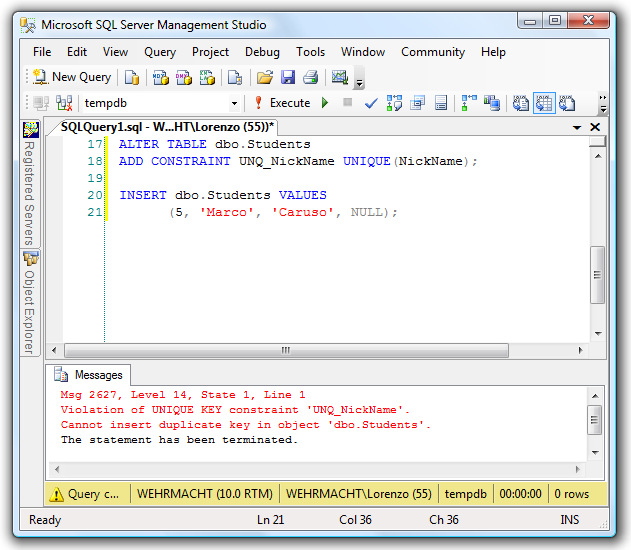This screenshot has width=631, height=550.
Task: Select Results to File icon
Action: (x=567, y=103)
